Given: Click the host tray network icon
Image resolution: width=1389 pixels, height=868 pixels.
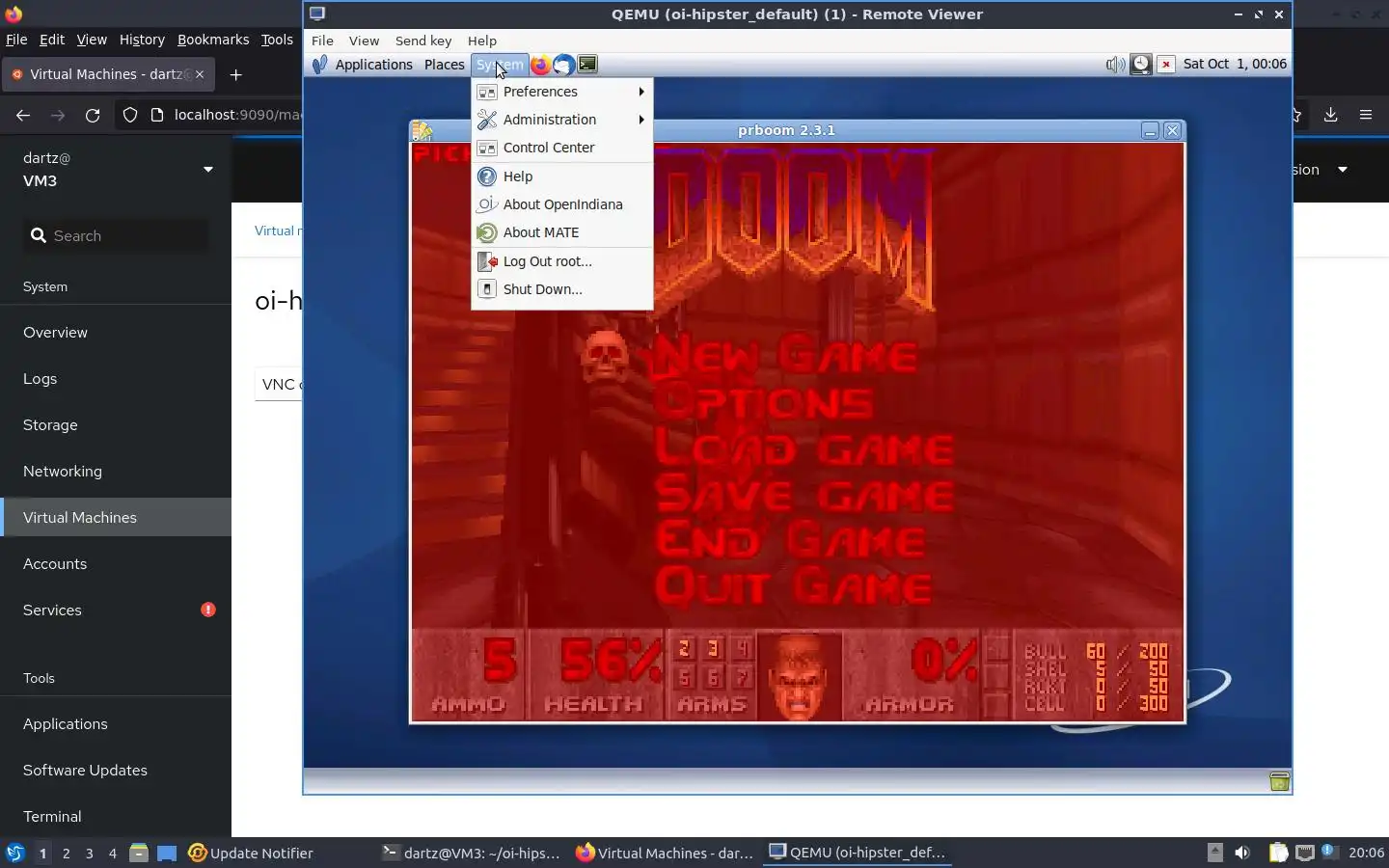Looking at the screenshot, I should click(1304, 853).
